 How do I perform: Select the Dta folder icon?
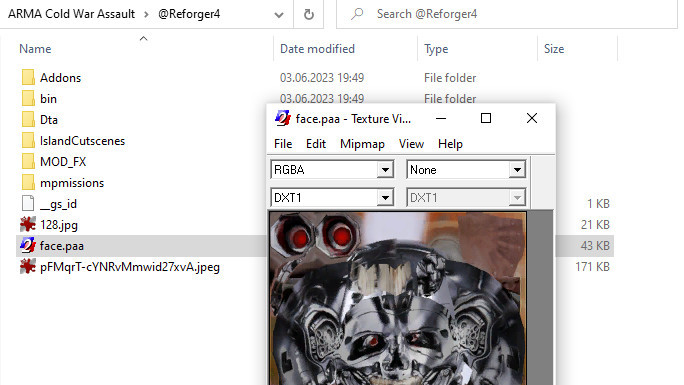(x=28, y=119)
